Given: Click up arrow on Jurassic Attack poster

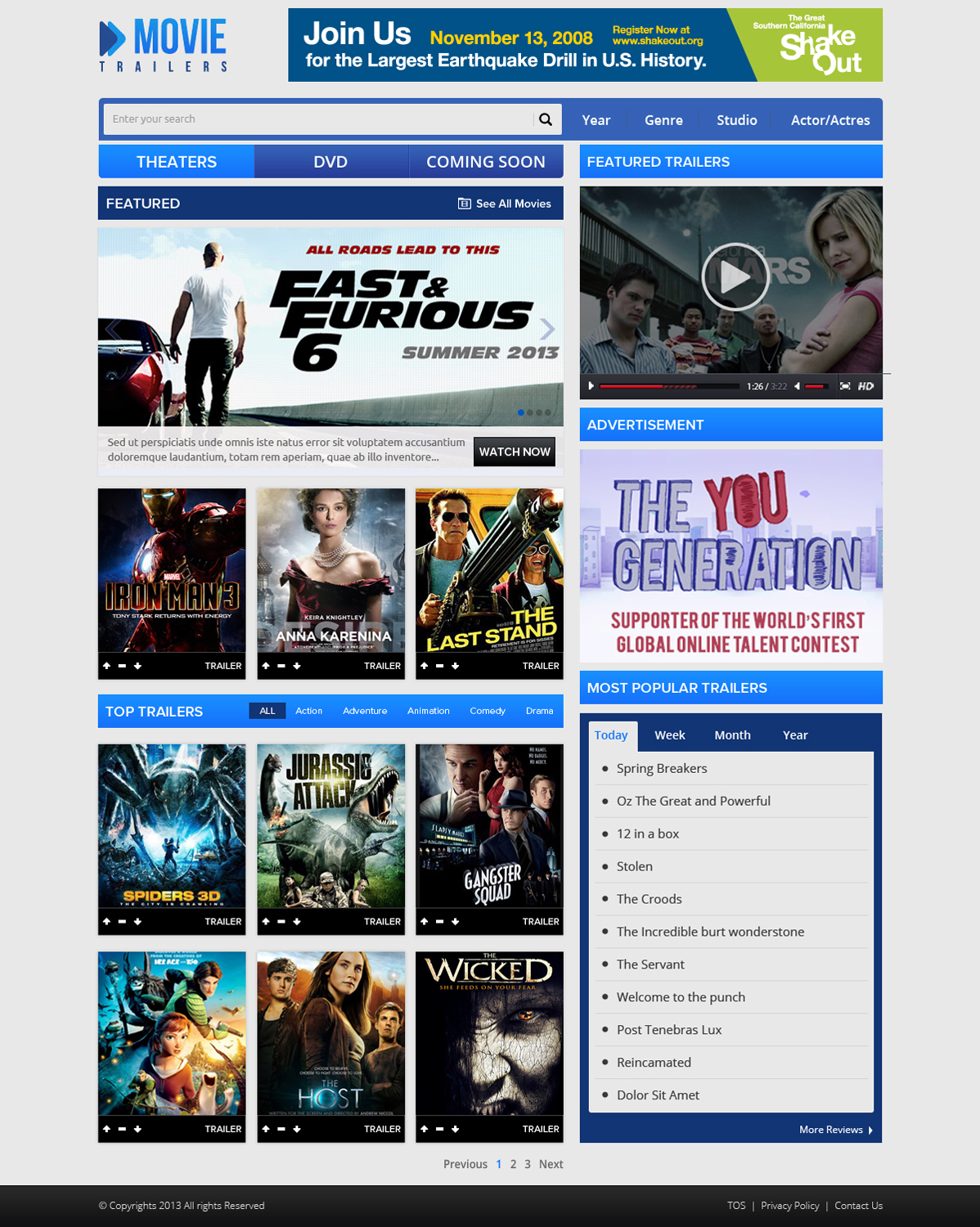Looking at the screenshot, I should tap(266, 921).
